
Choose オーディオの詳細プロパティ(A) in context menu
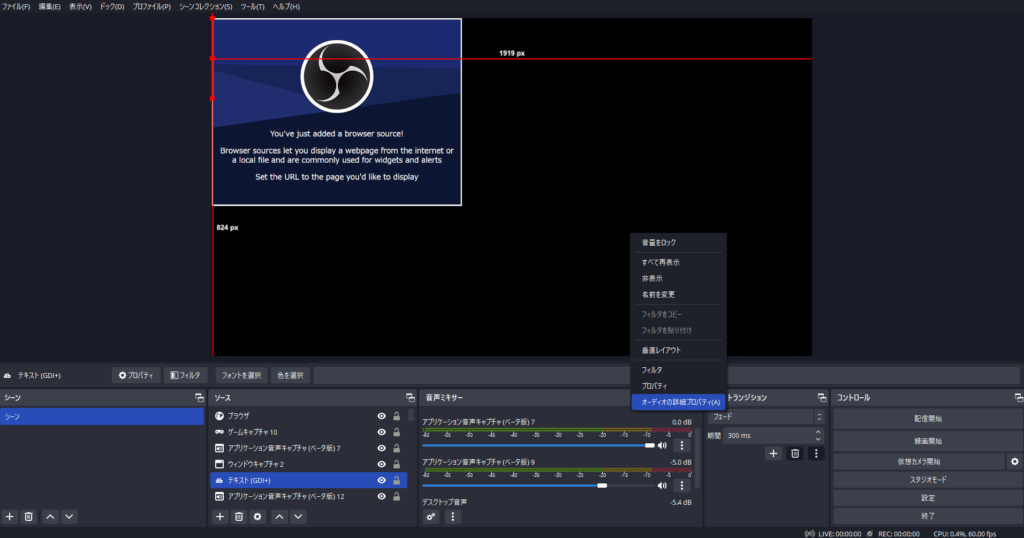(679, 402)
